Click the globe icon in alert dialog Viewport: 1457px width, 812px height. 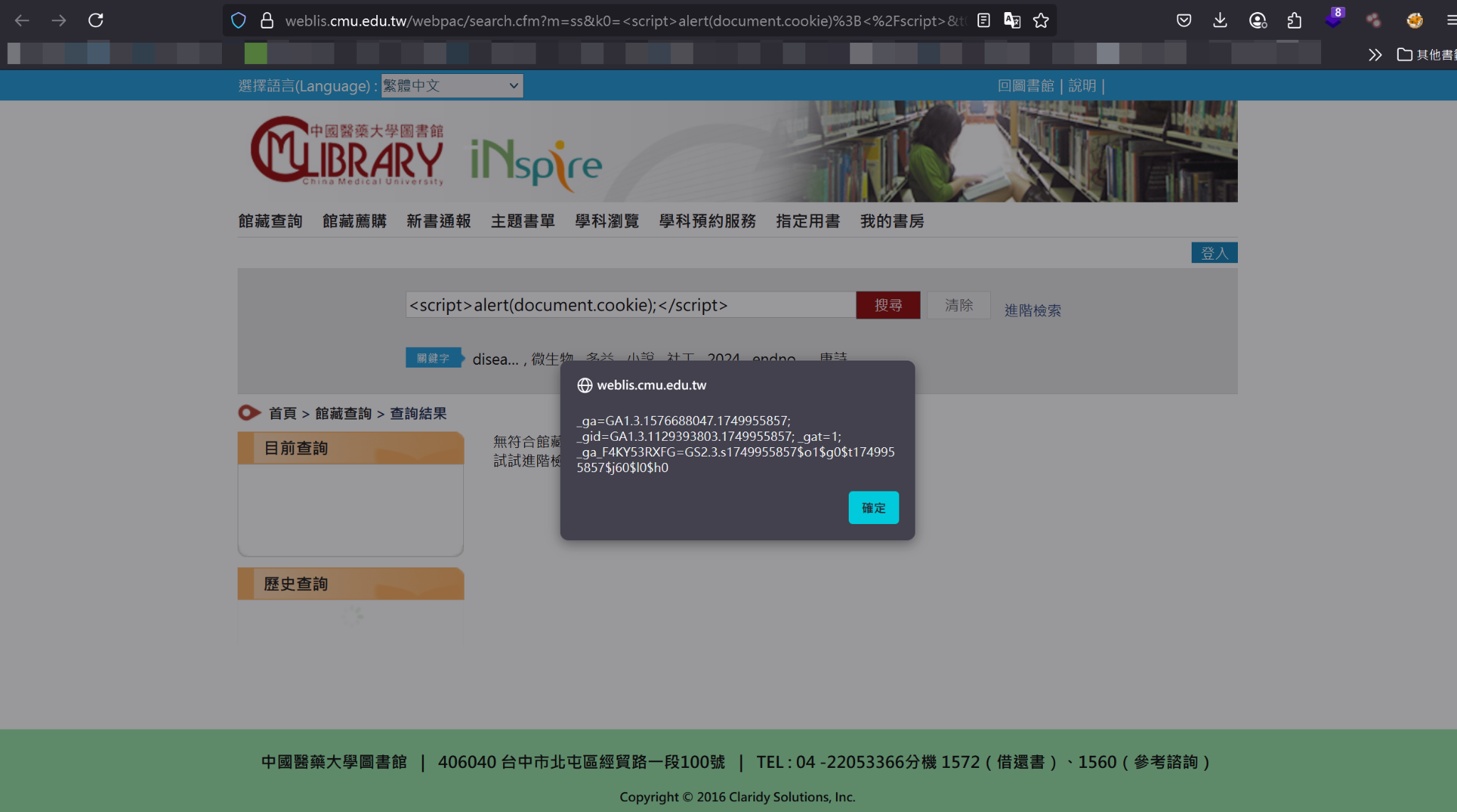pyautogui.click(x=585, y=385)
